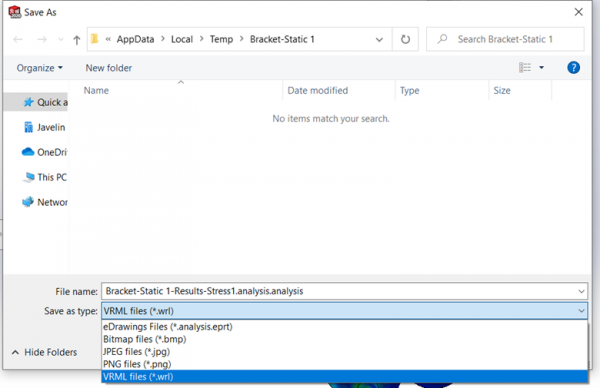Viewport: 600px width, 388px height.
Task: Open the Organize menu
Action: [39, 68]
